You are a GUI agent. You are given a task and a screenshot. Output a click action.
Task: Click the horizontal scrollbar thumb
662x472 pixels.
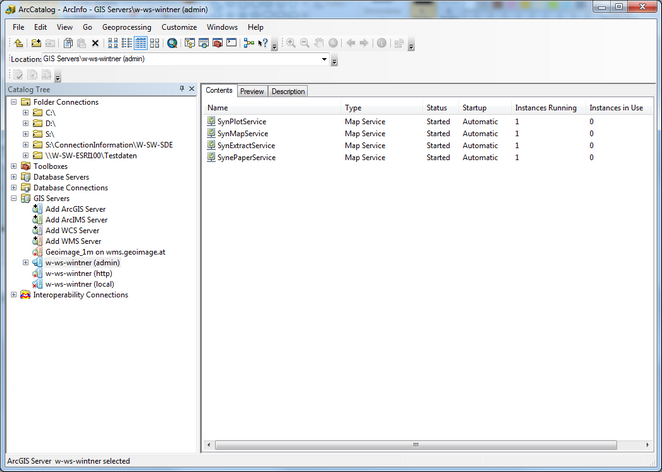click(x=416, y=445)
